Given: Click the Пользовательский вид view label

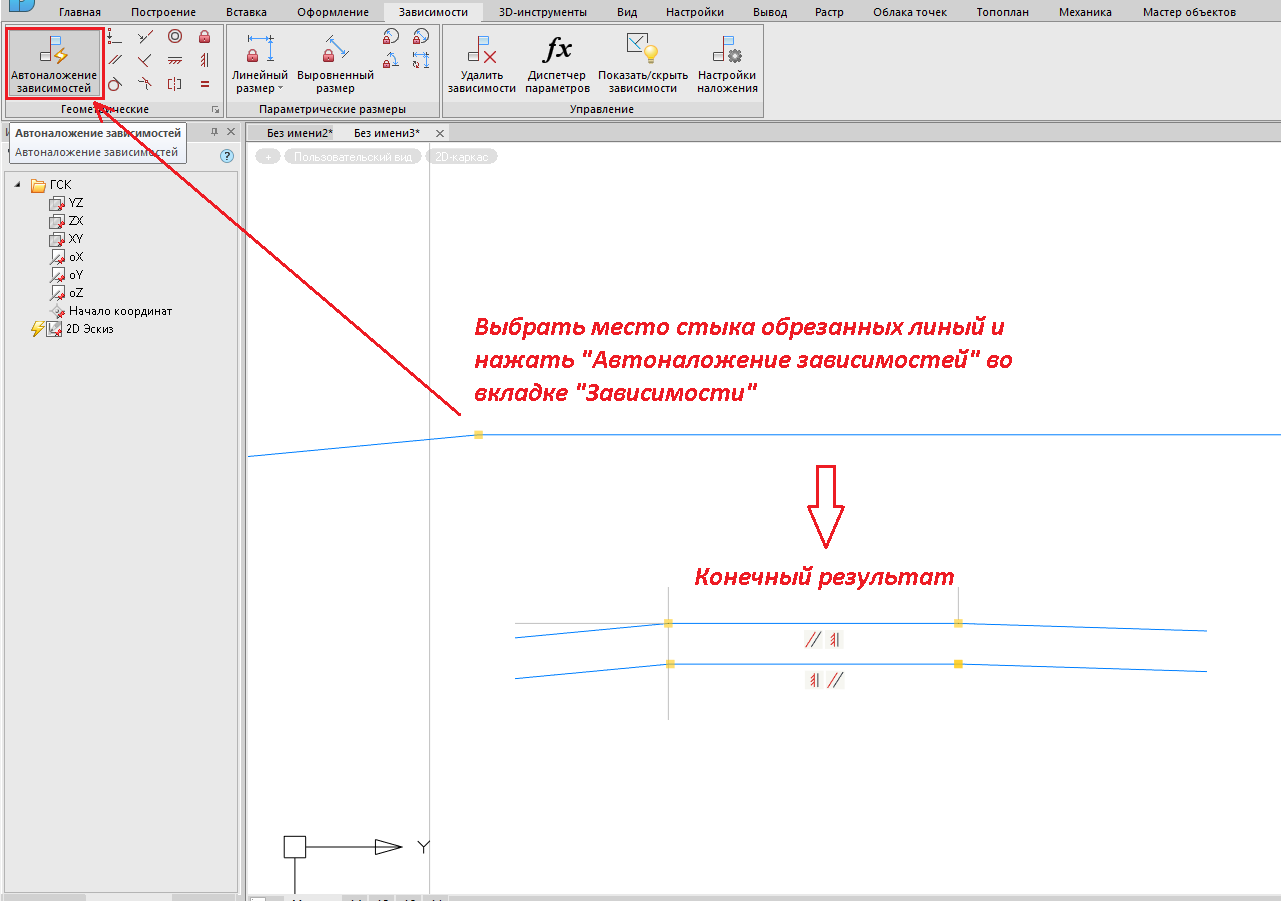Looking at the screenshot, I should (x=352, y=157).
